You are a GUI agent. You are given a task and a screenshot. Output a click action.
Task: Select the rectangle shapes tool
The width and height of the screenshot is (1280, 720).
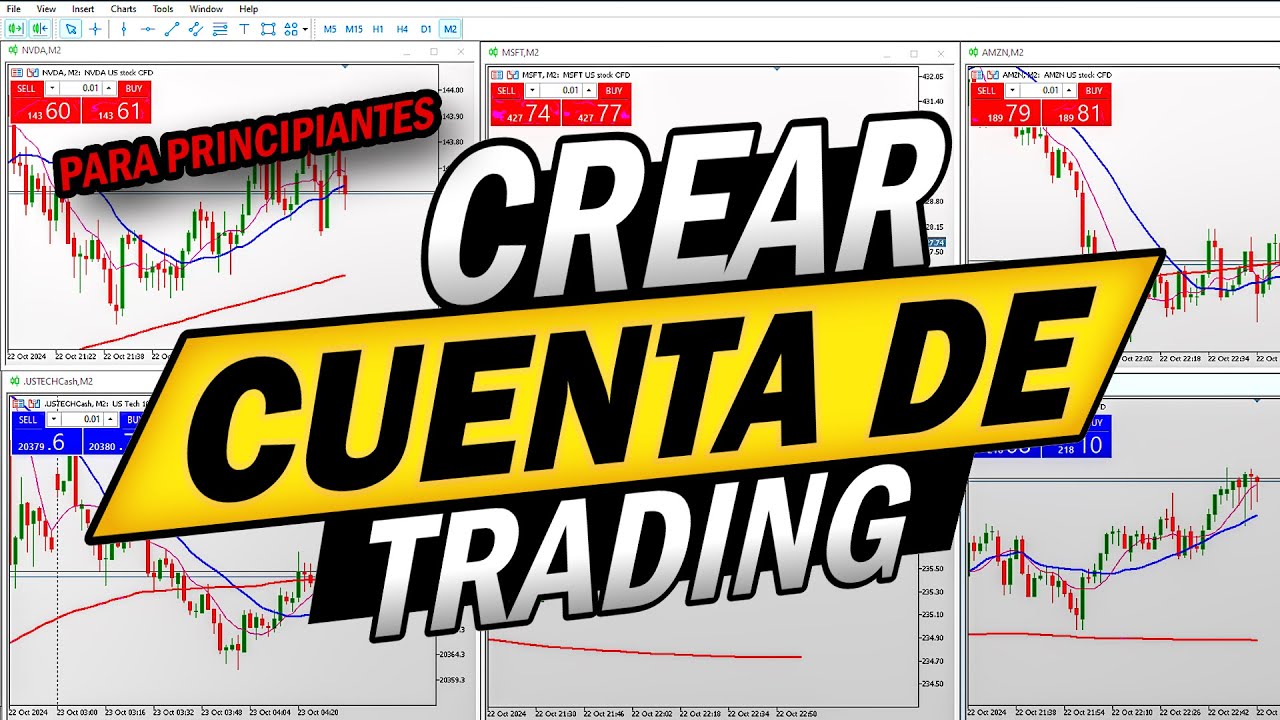tap(268, 29)
